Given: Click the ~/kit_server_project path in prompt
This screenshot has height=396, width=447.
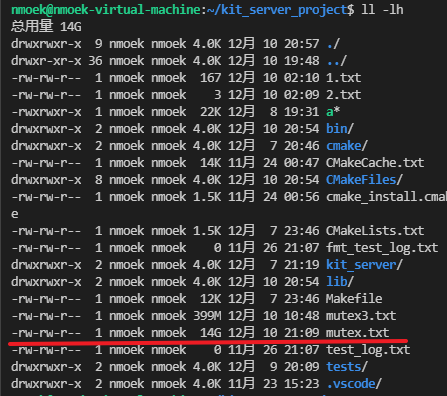Looking at the screenshot, I should 277,10.
